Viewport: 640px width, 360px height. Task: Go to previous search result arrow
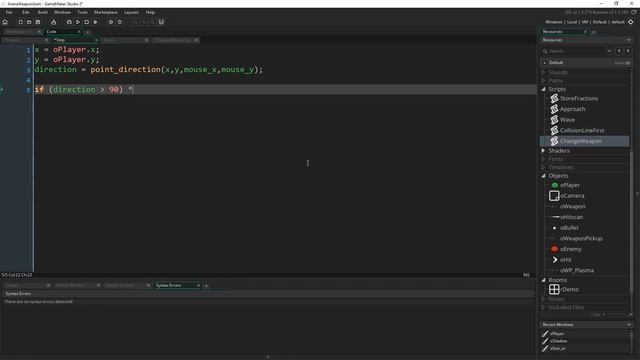click(619, 51)
